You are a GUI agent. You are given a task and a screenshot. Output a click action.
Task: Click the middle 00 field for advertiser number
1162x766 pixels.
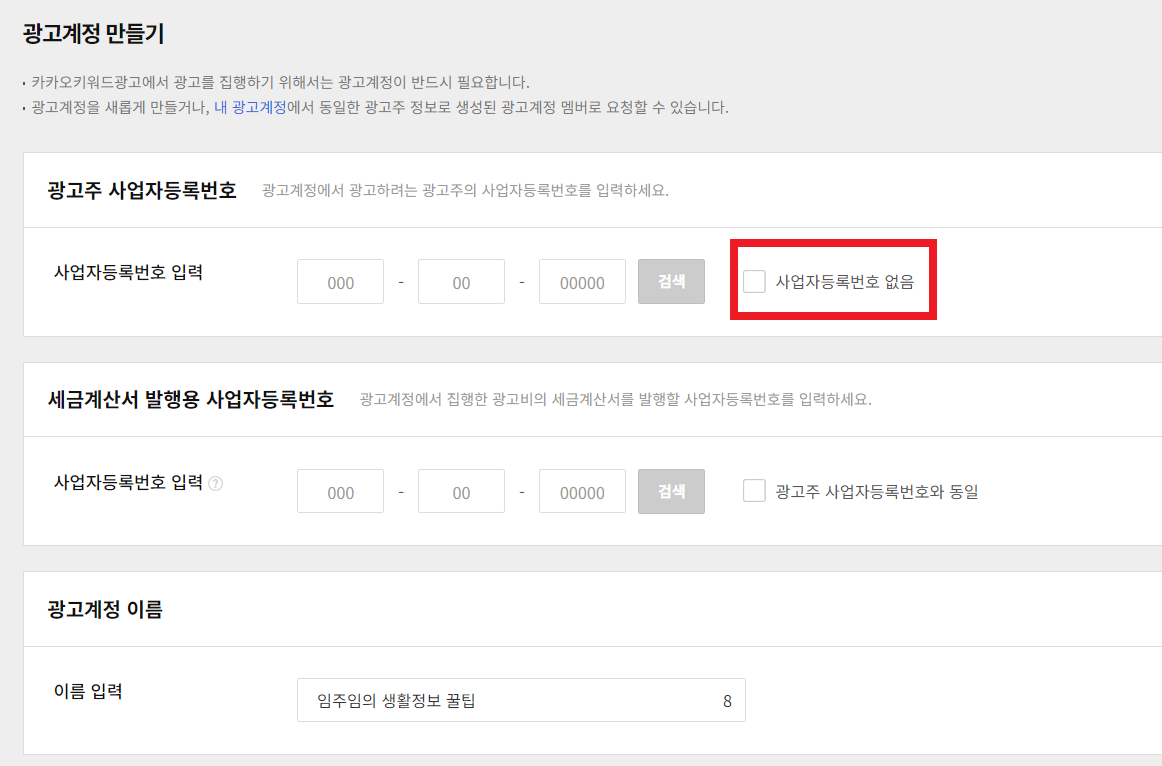pos(461,281)
